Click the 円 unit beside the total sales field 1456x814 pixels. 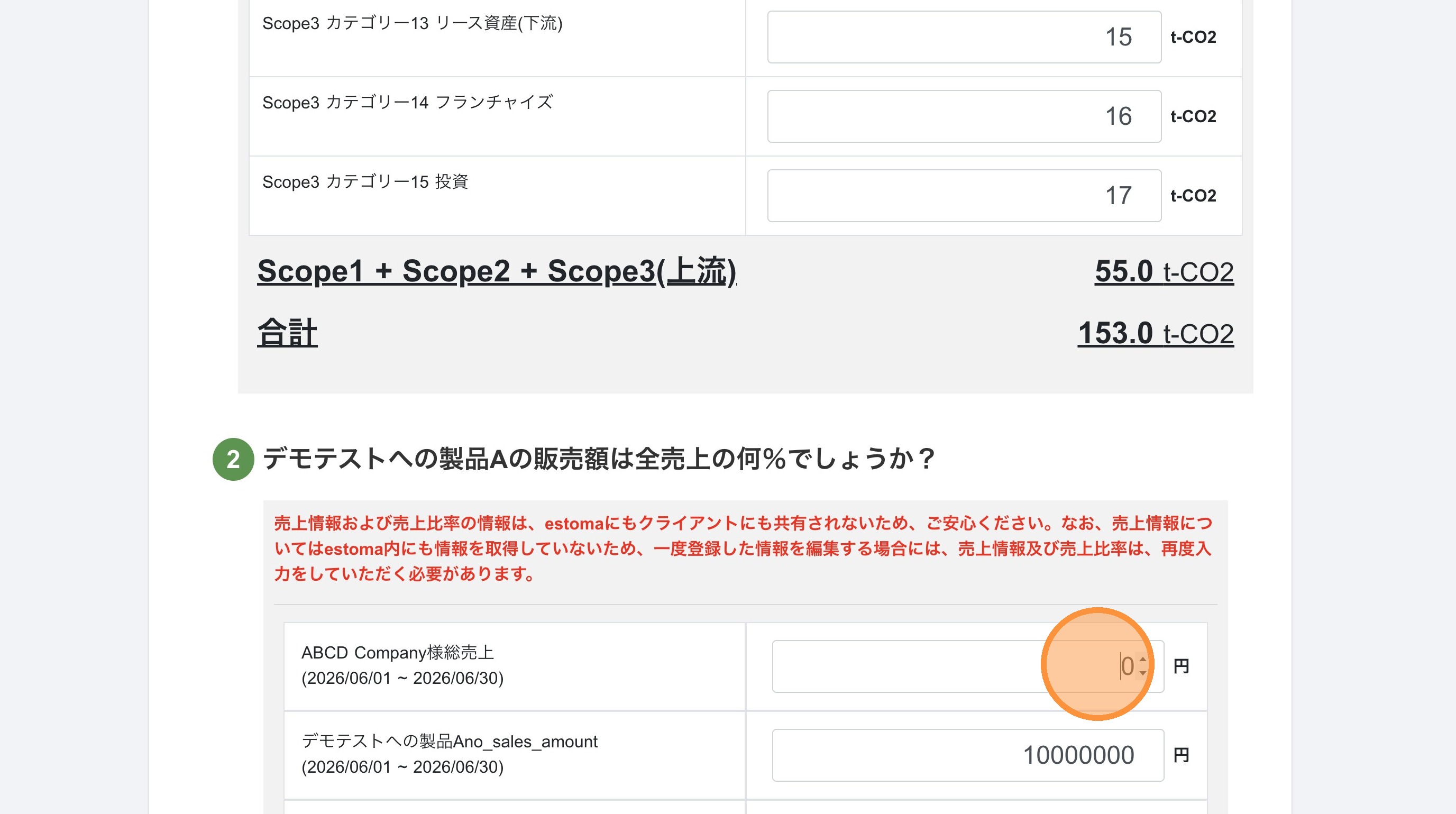pyautogui.click(x=1182, y=666)
